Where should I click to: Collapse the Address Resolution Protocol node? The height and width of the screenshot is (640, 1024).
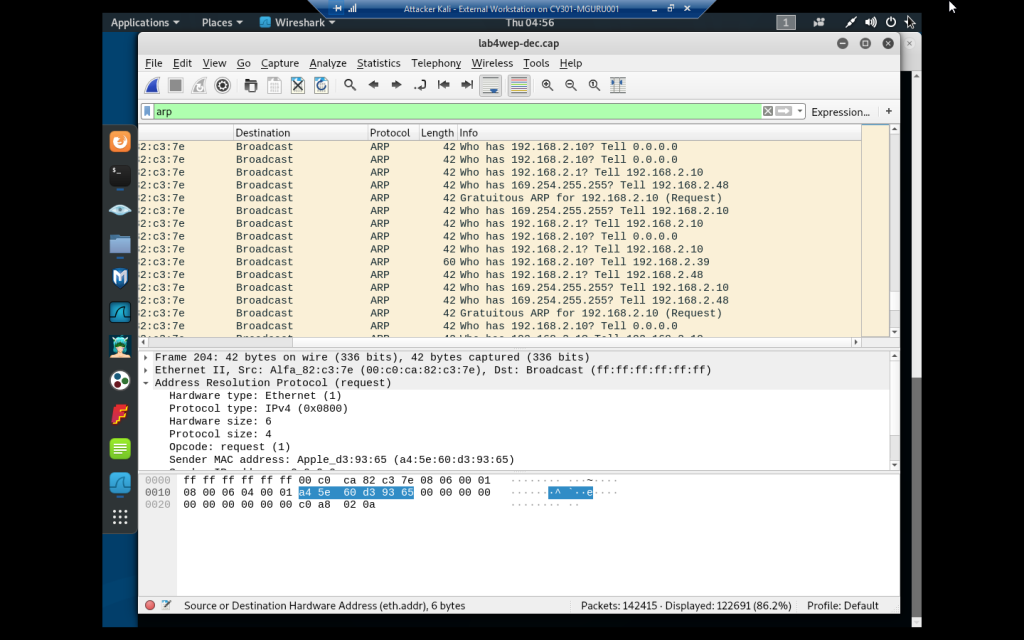tap(146, 383)
